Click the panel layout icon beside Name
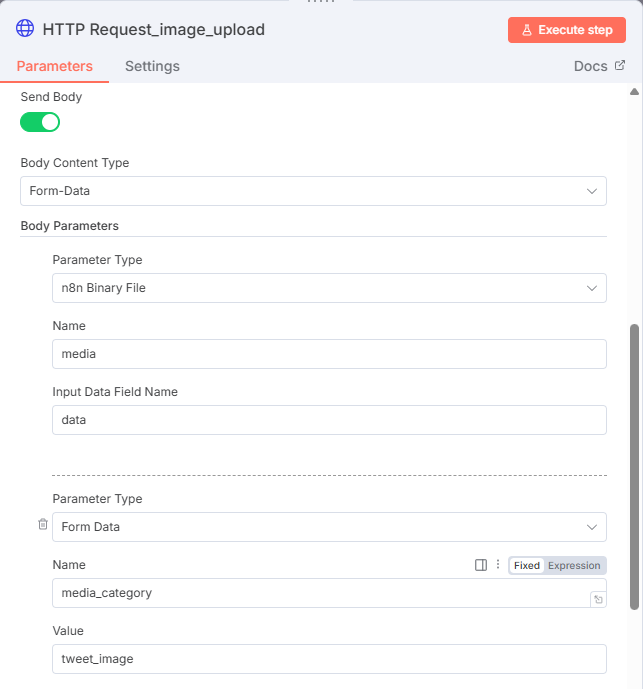Image resolution: width=643 pixels, height=689 pixels. [x=481, y=565]
